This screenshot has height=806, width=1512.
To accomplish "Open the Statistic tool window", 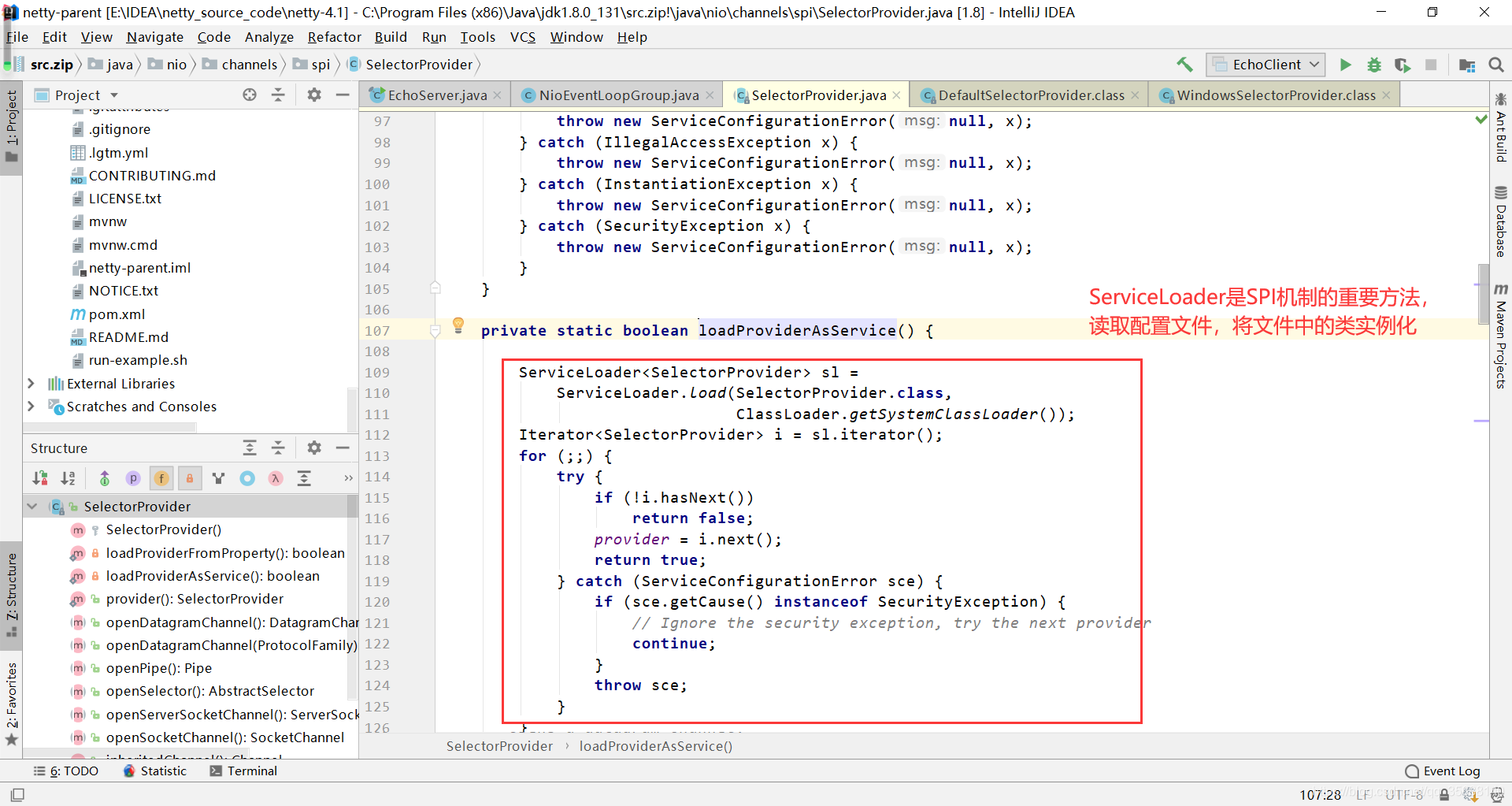I will coord(155,771).
